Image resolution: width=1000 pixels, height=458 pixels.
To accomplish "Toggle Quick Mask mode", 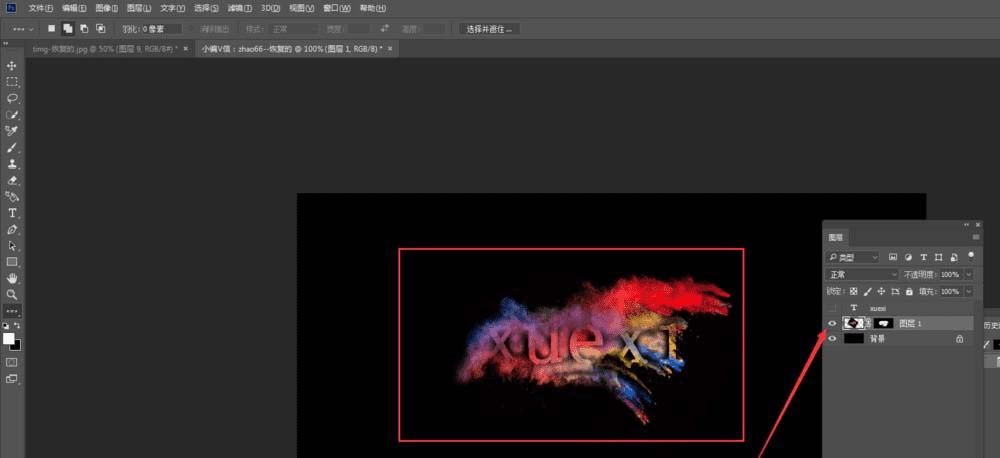I will click(12, 362).
